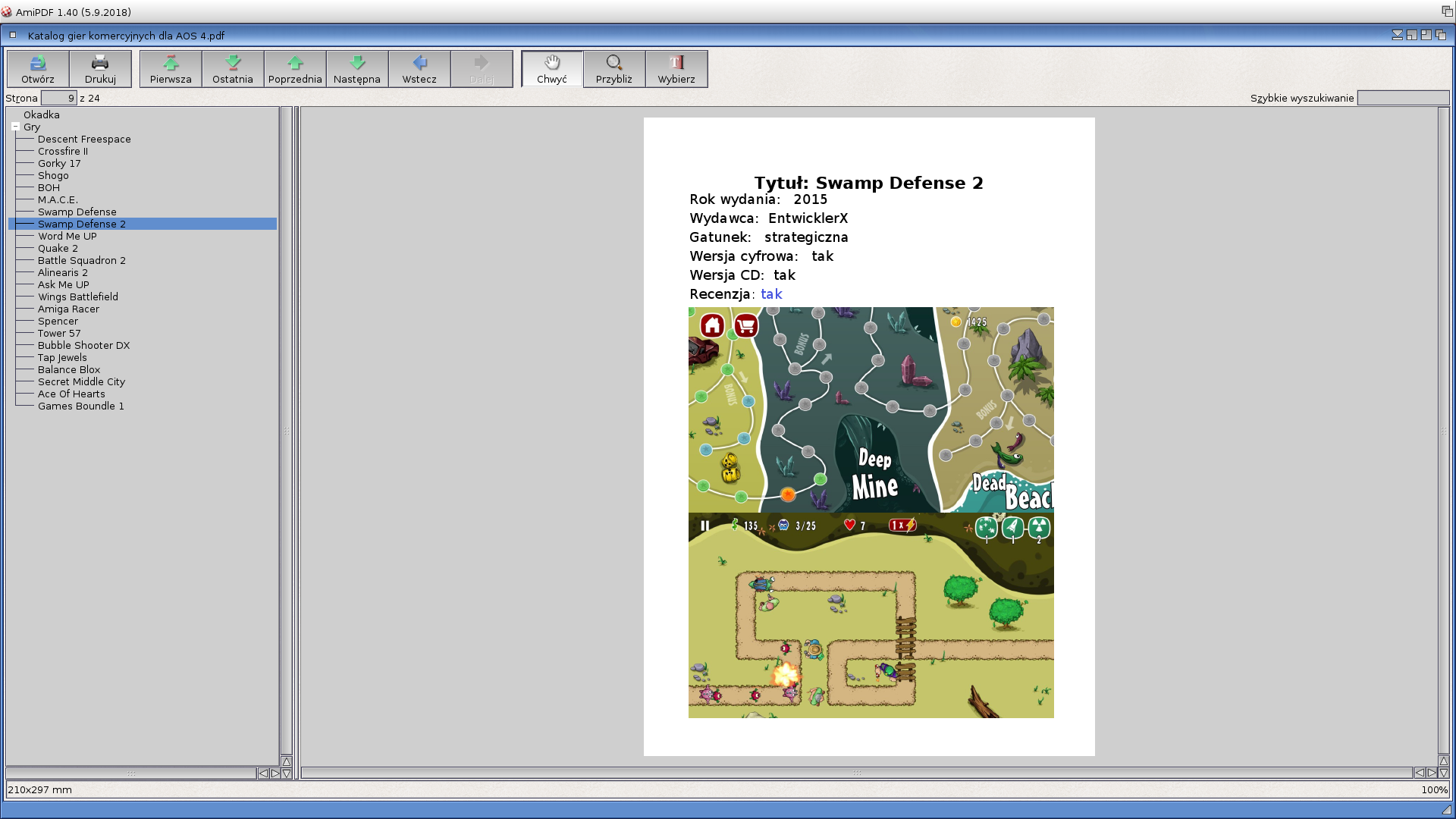This screenshot has width=1456, height=819.
Task: Print the document with Drukuj
Action: click(100, 69)
